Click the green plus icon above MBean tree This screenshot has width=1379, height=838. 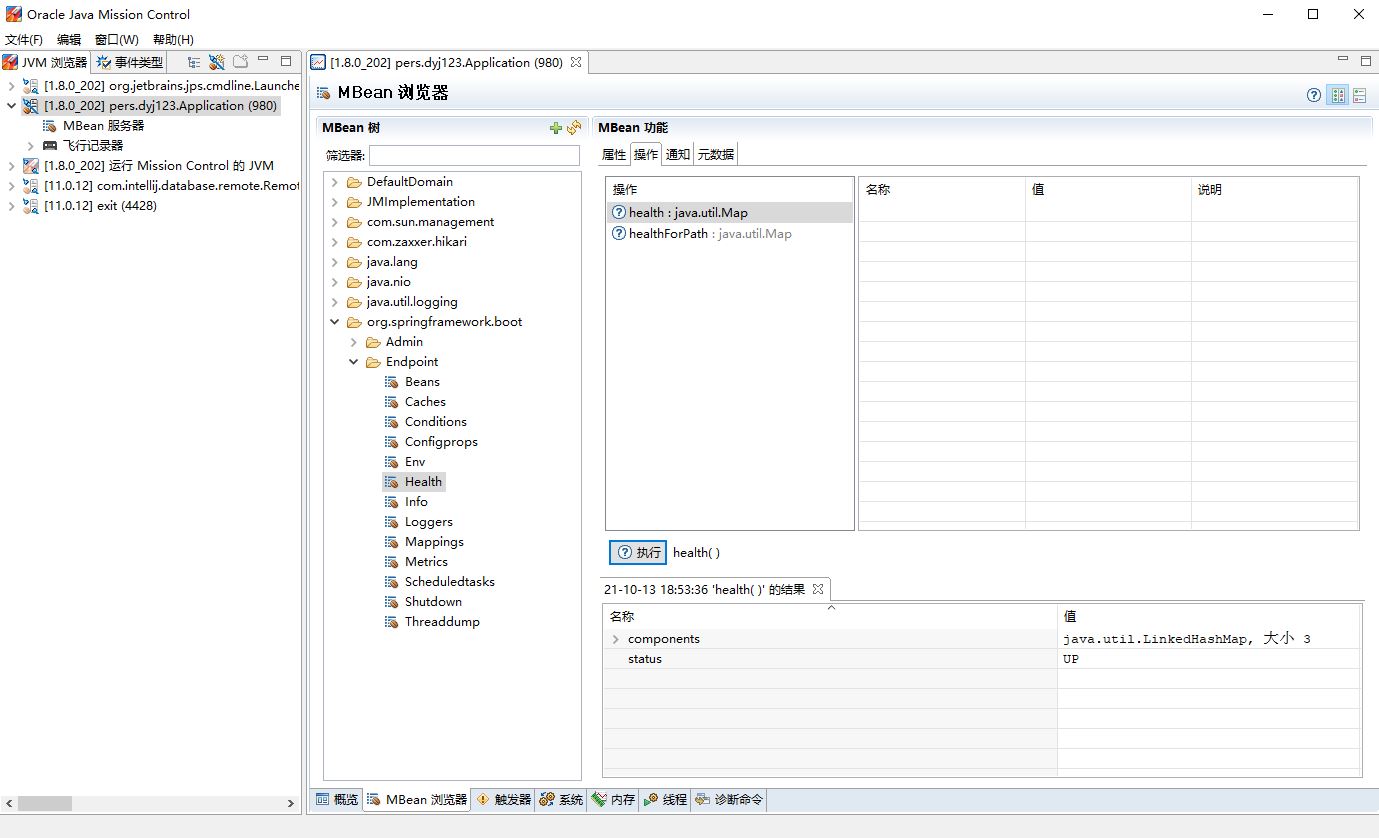click(554, 128)
